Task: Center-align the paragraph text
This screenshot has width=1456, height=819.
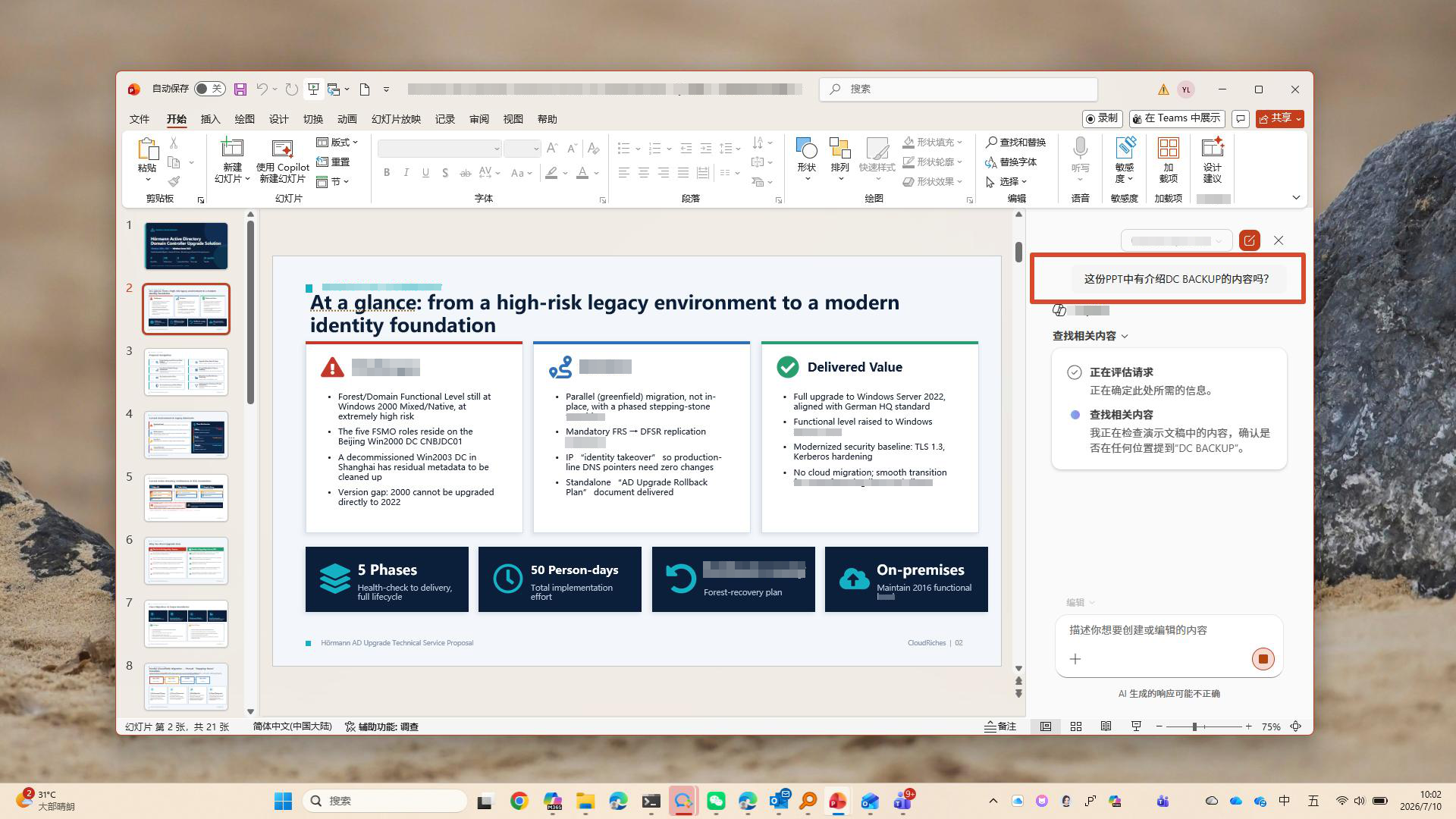Action: click(x=643, y=173)
